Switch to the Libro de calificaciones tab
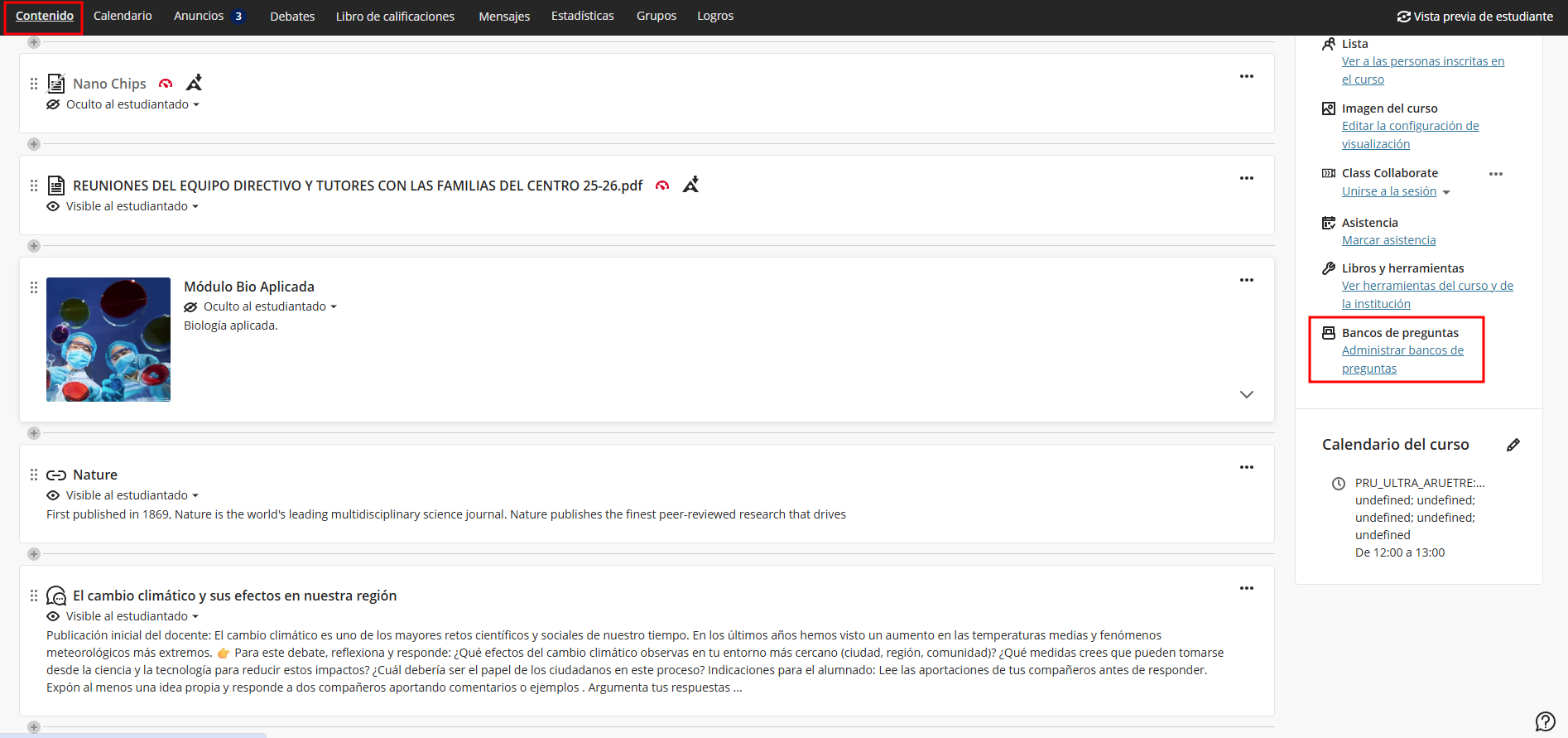The width and height of the screenshot is (1568, 738). 395,17
